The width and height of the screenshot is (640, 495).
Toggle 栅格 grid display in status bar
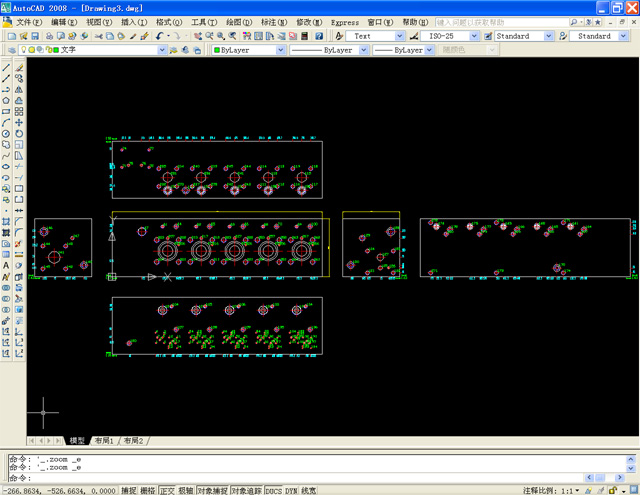point(148,491)
